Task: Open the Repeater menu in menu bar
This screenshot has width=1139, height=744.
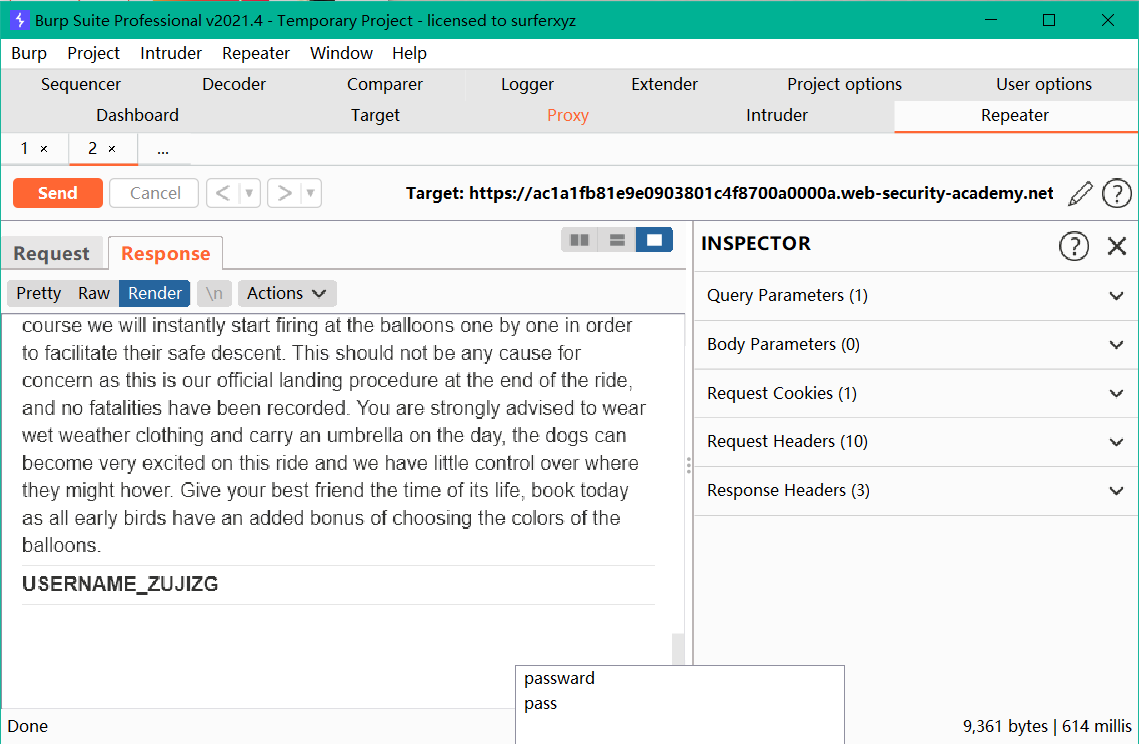Action: [x=256, y=54]
